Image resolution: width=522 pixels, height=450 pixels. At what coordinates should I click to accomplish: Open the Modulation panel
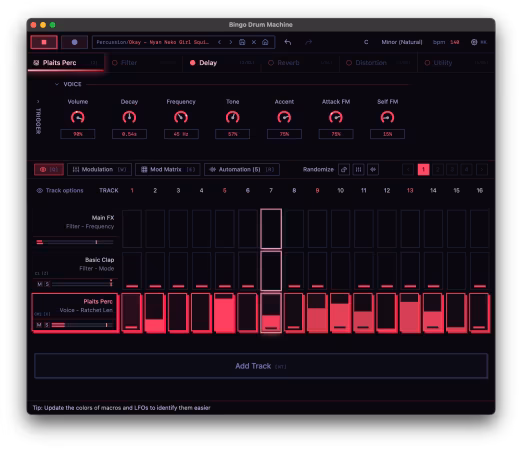click(99, 170)
